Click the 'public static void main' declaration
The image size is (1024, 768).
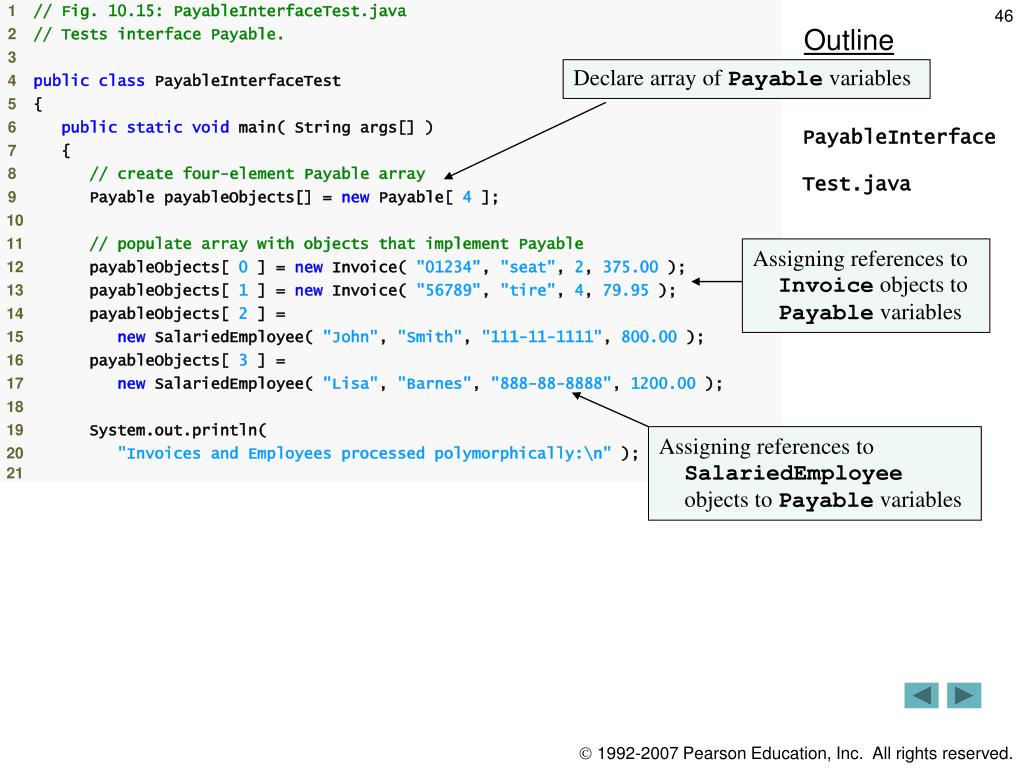click(x=247, y=127)
